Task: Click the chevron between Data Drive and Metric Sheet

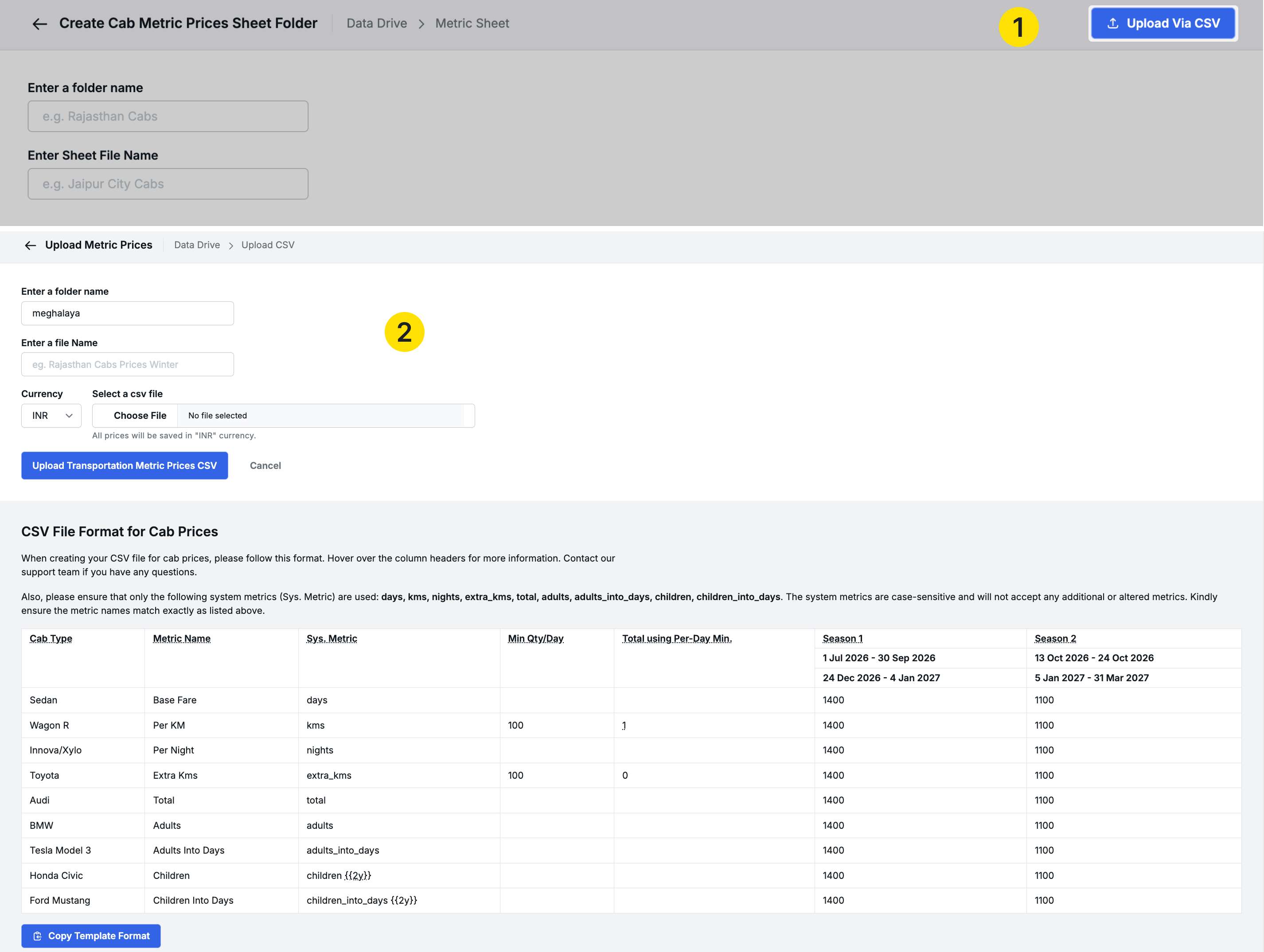Action: 421,24
